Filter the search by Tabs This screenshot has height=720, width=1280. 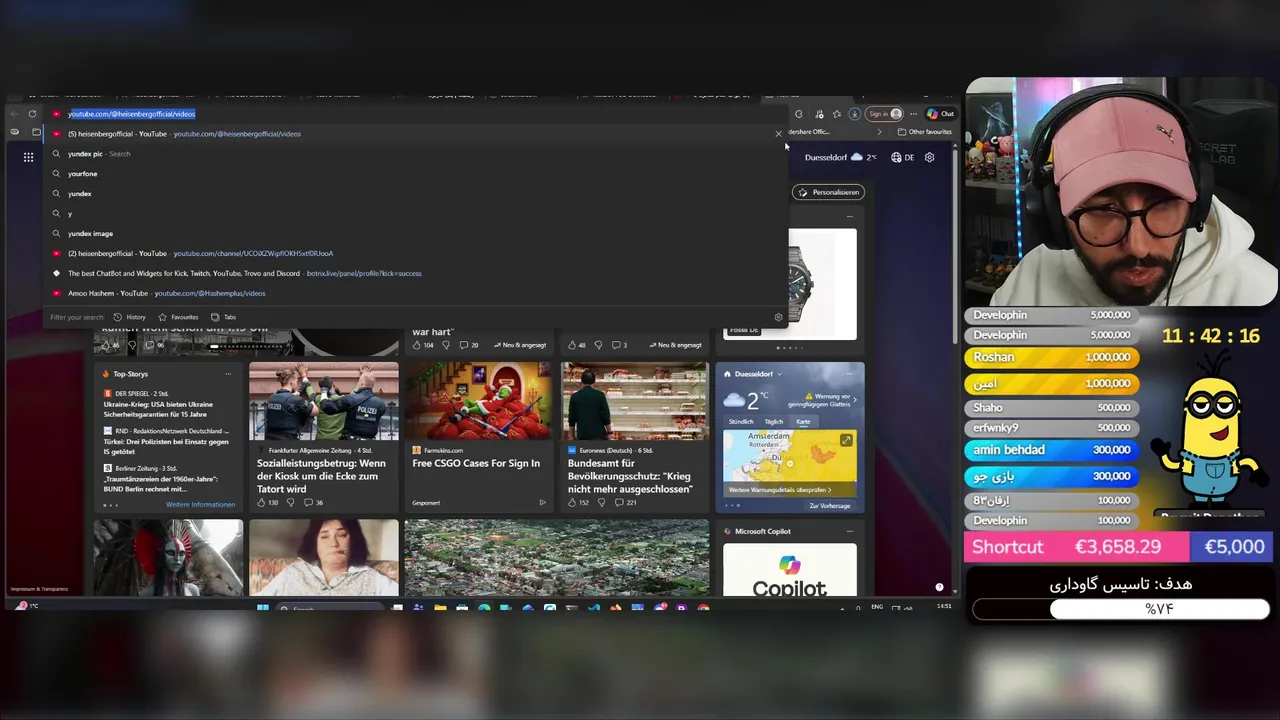pyautogui.click(x=223, y=317)
